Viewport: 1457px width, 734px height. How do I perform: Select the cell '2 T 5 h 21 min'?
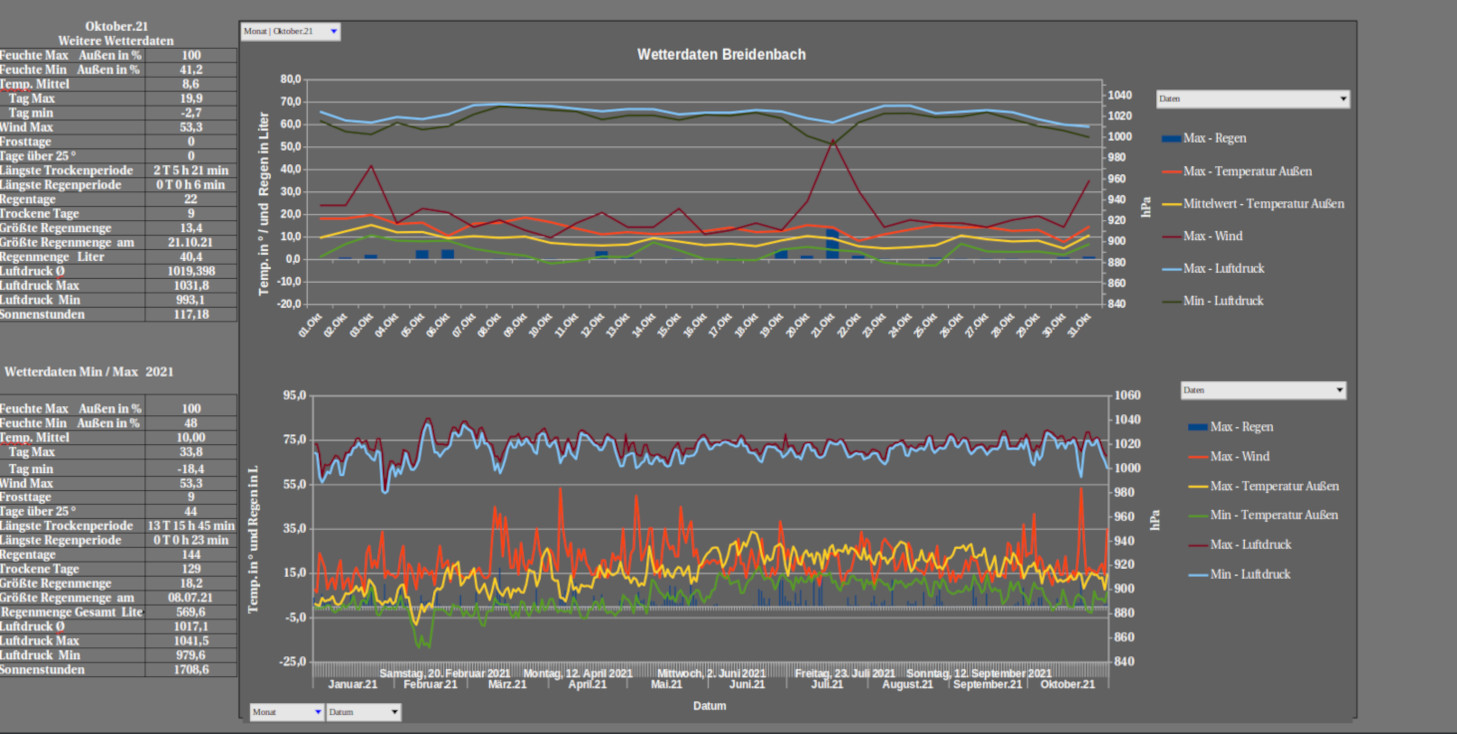[x=191, y=171]
